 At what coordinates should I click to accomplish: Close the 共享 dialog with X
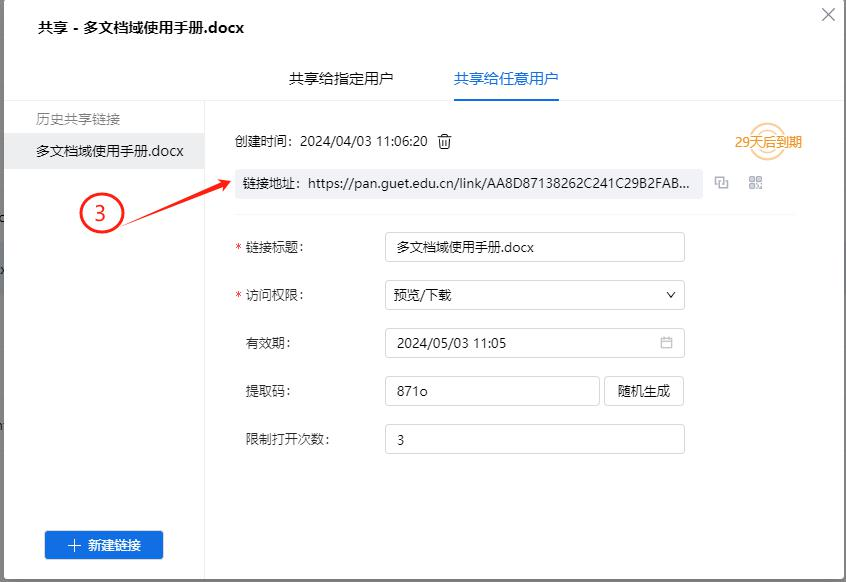828,15
